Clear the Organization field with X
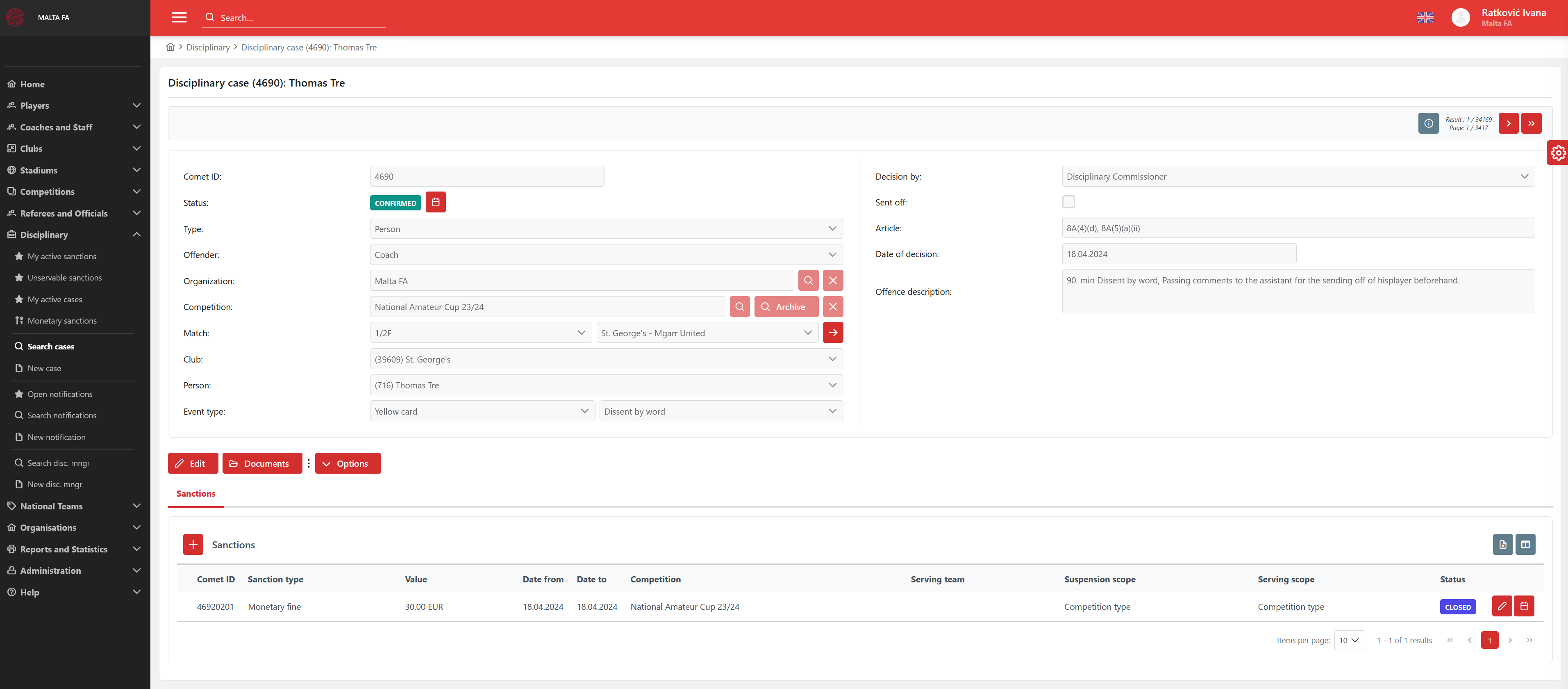Screen dimensions: 1568x689 tap(833, 281)
